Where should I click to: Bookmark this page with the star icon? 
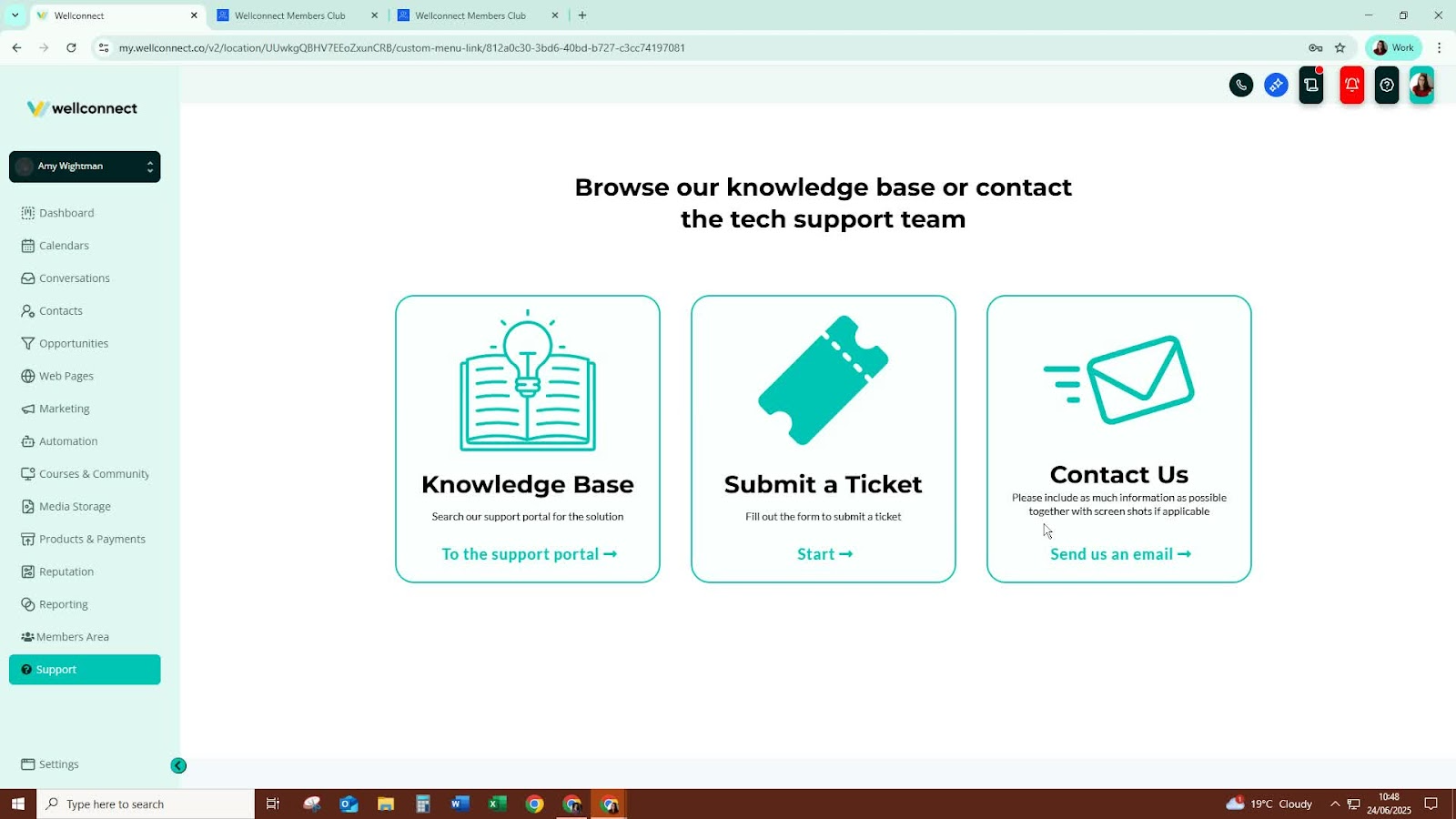(1340, 47)
